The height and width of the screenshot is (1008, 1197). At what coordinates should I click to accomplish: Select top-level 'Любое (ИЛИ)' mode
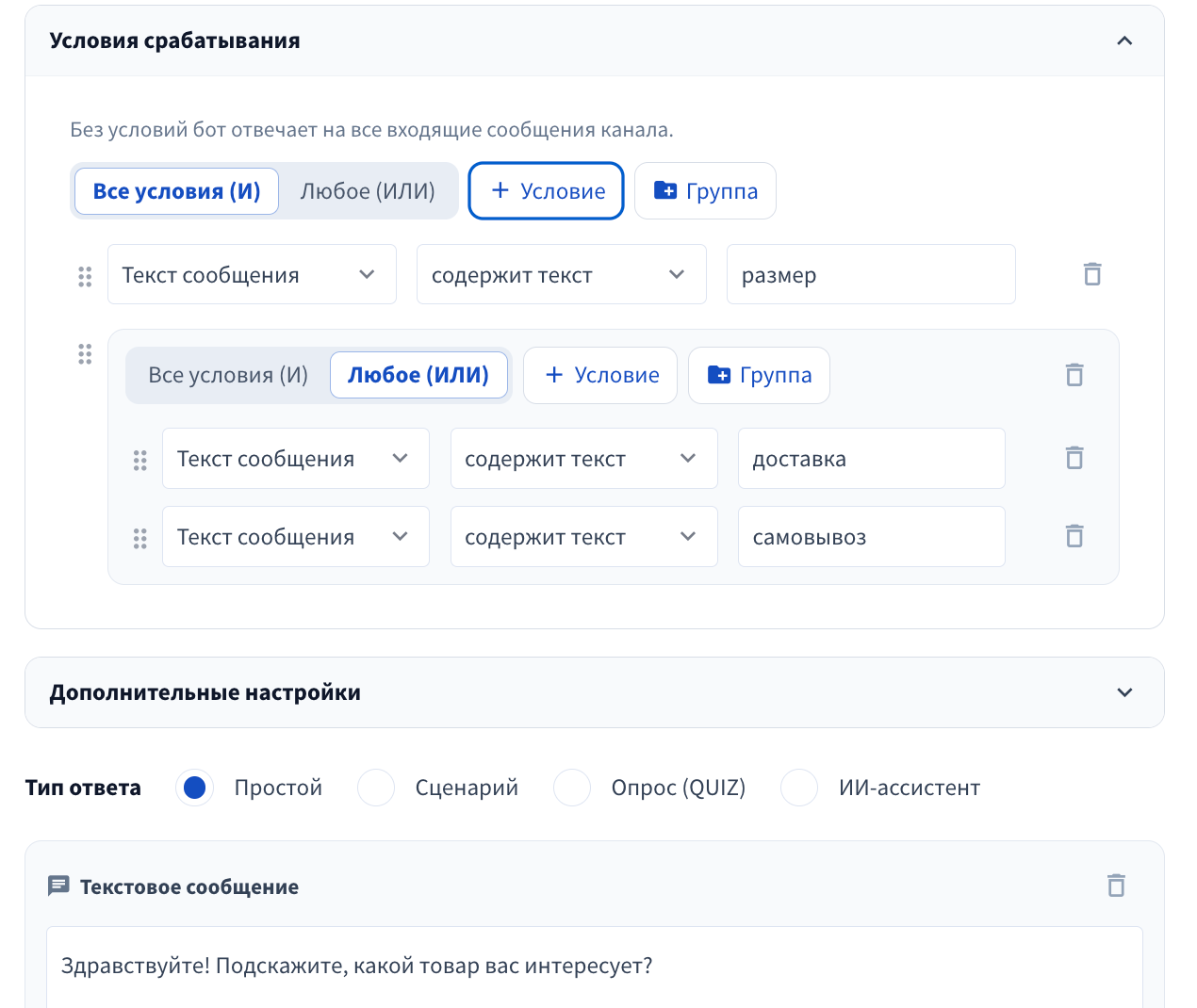[368, 191]
